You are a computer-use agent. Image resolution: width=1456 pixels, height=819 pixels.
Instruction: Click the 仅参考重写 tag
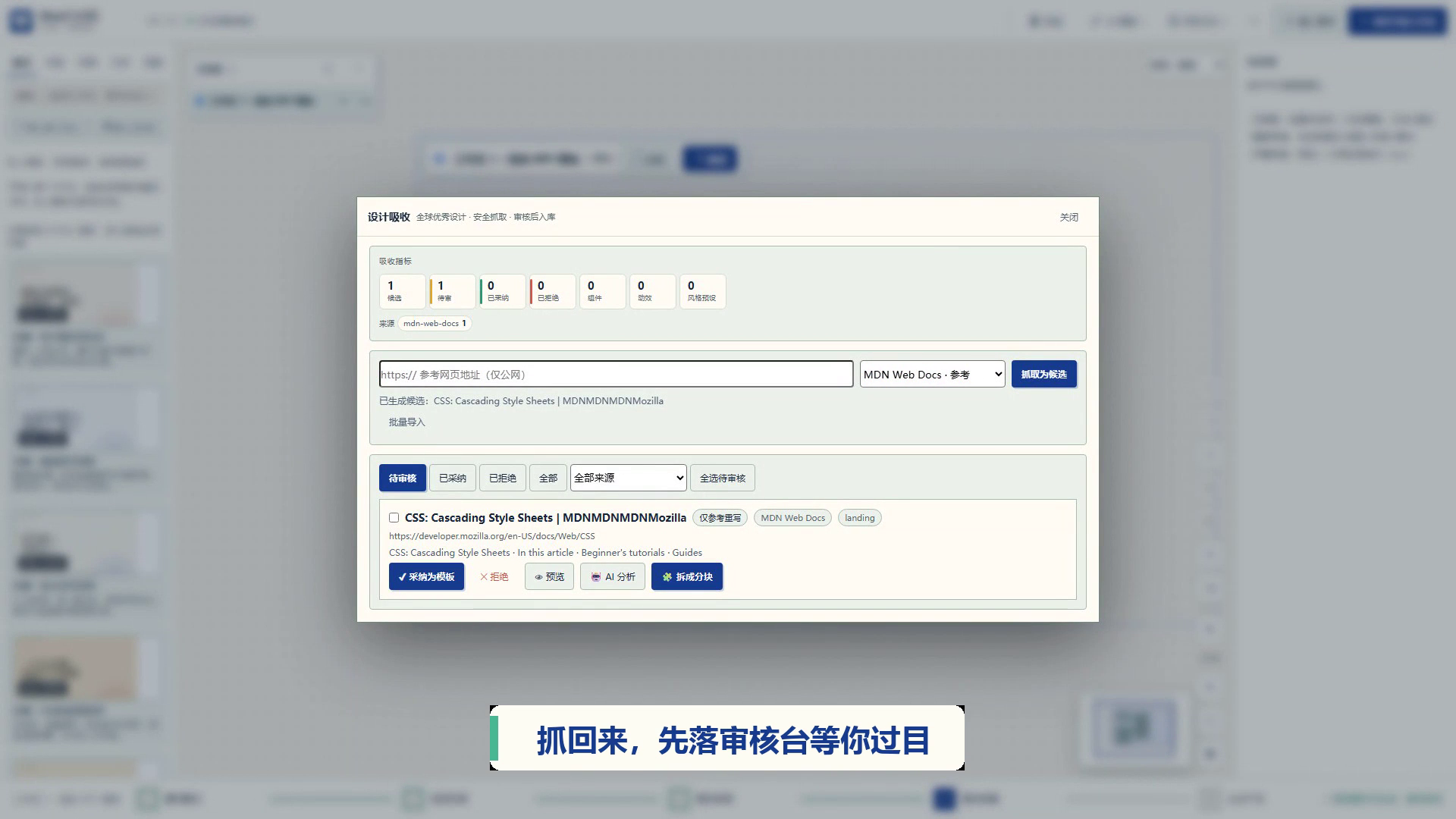[720, 518]
